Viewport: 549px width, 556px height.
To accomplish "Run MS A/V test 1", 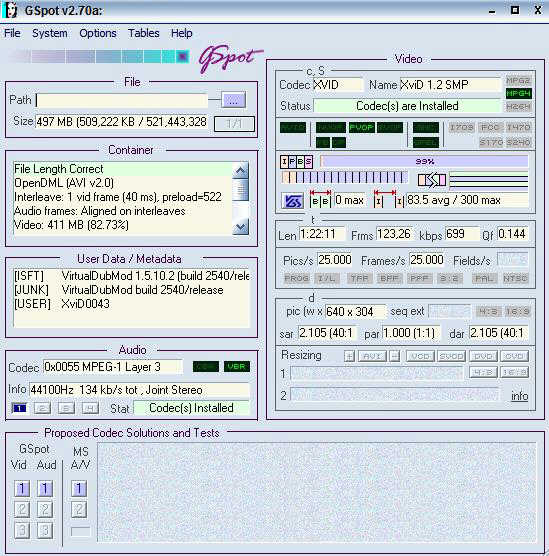I will pyautogui.click(x=79, y=488).
